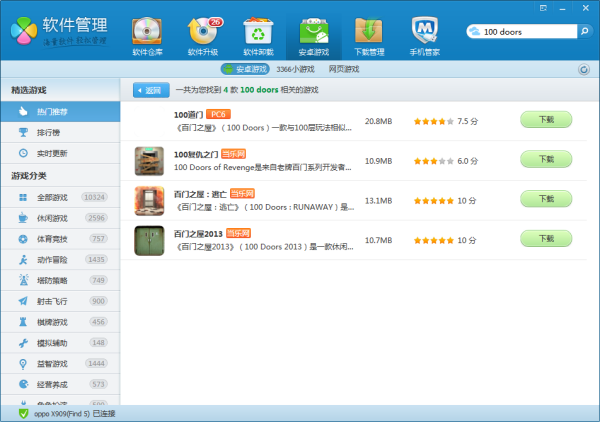Click the 休闲游戏 count 2596
Image resolution: width=600 pixels, height=422 pixels.
tap(96, 218)
